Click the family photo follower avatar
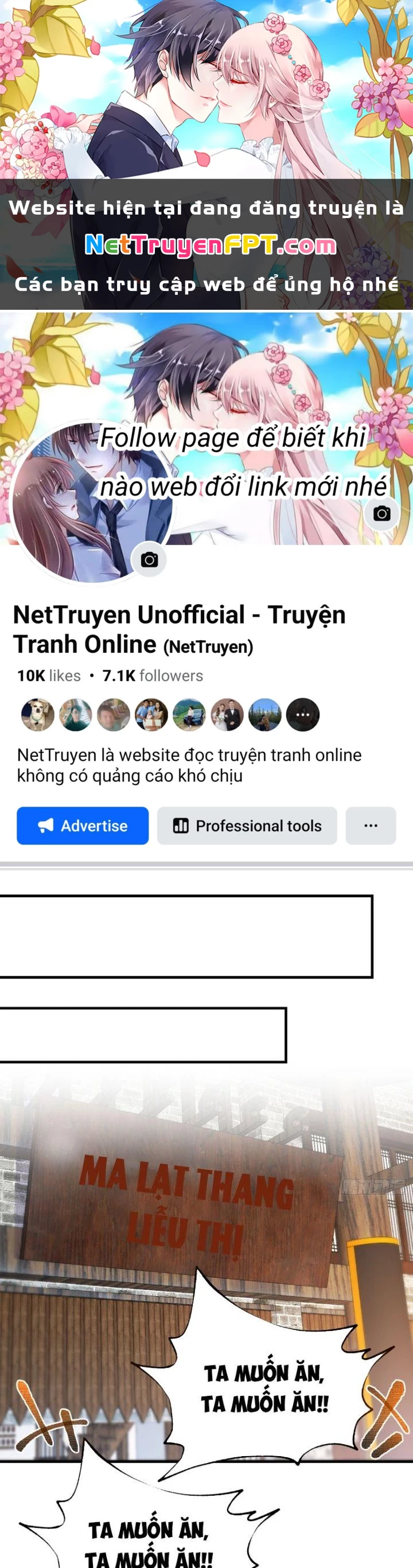This screenshot has height=1568, width=413. click(x=151, y=714)
